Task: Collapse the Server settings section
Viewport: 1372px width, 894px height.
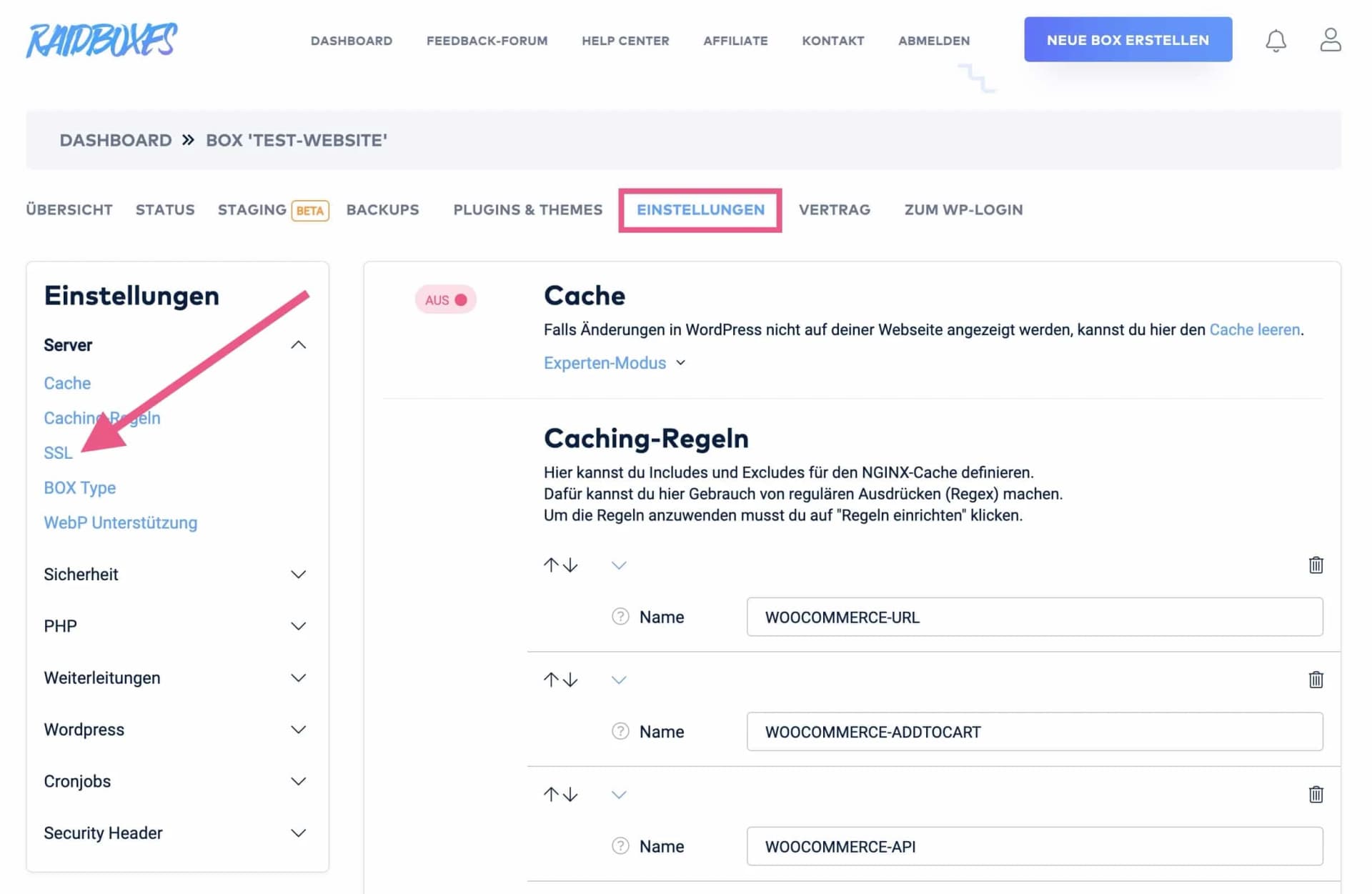Action: coord(298,345)
